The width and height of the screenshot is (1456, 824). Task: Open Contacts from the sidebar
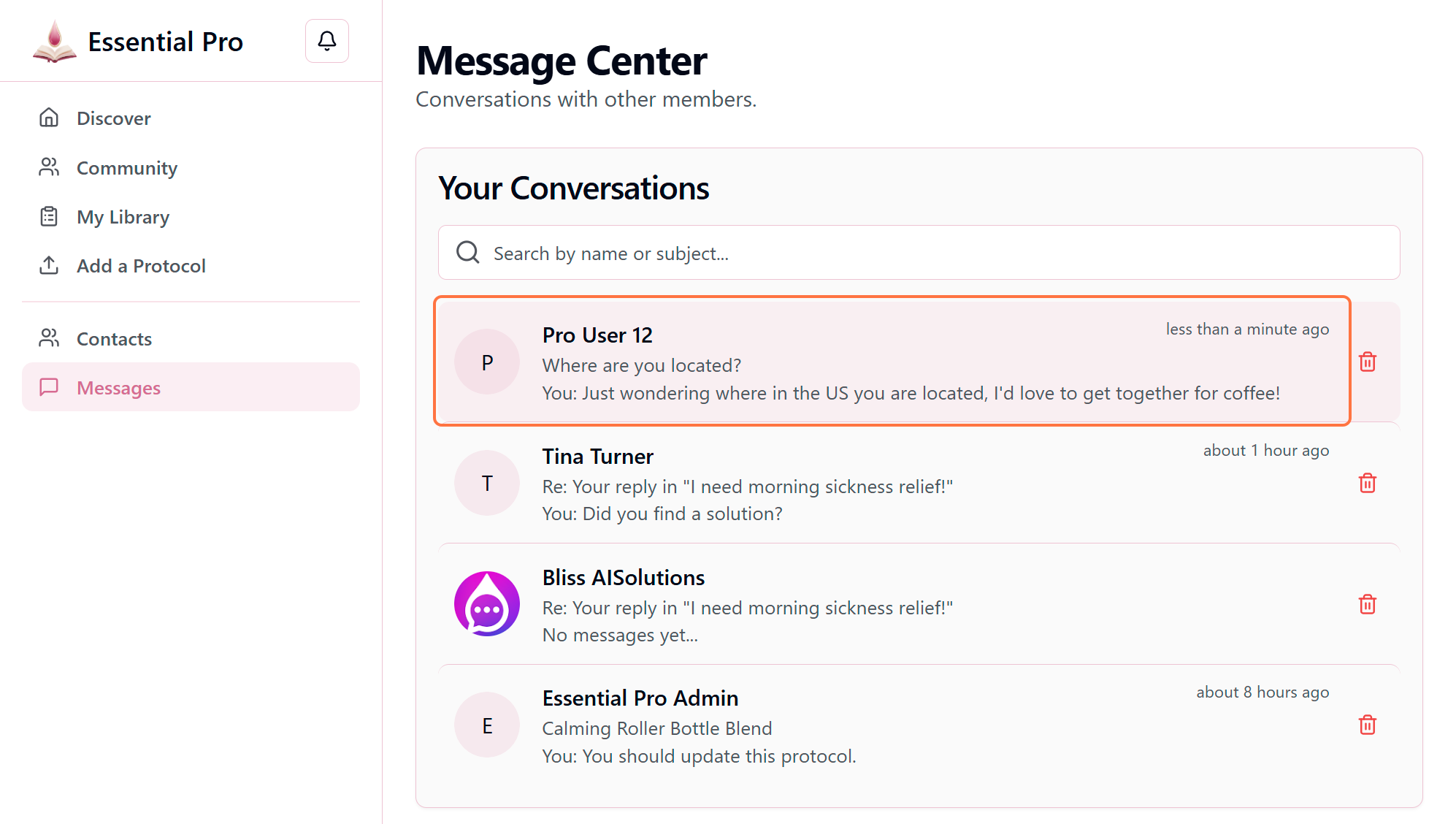tap(114, 339)
